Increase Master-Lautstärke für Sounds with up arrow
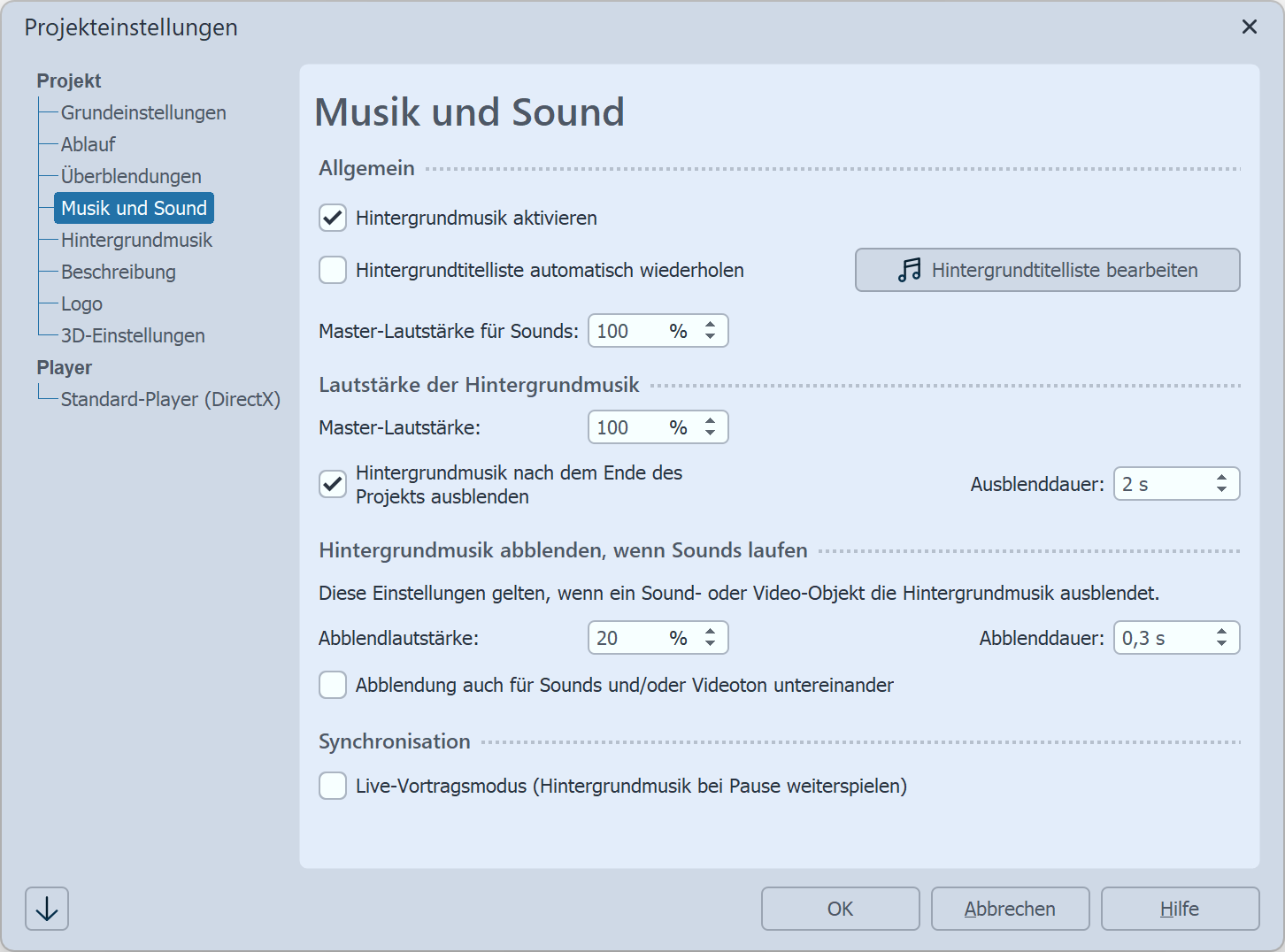 point(709,325)
